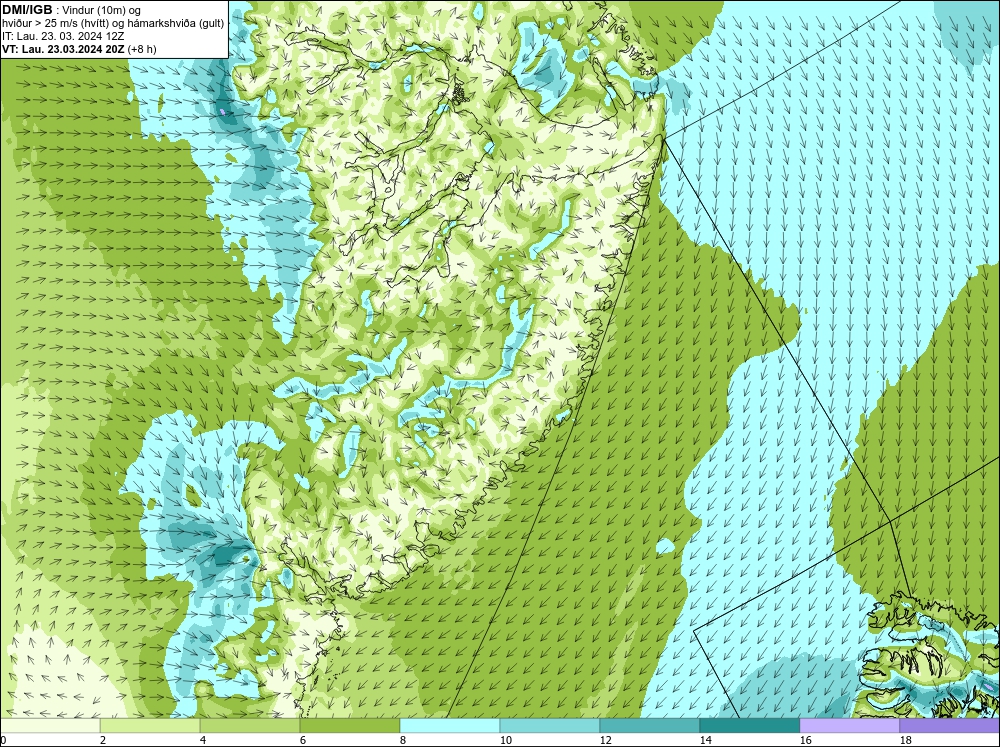Click the legend label 6
This screenshot has height=747, width=1000.
(303, 740)
